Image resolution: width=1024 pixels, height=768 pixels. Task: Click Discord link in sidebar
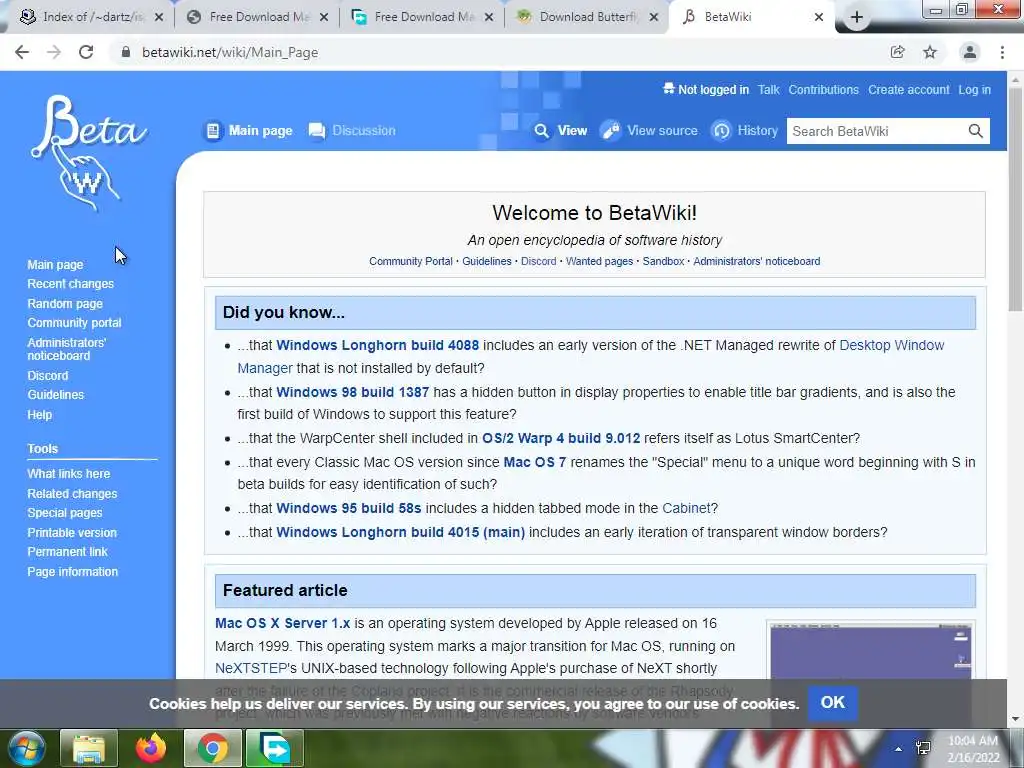point(48,376)
